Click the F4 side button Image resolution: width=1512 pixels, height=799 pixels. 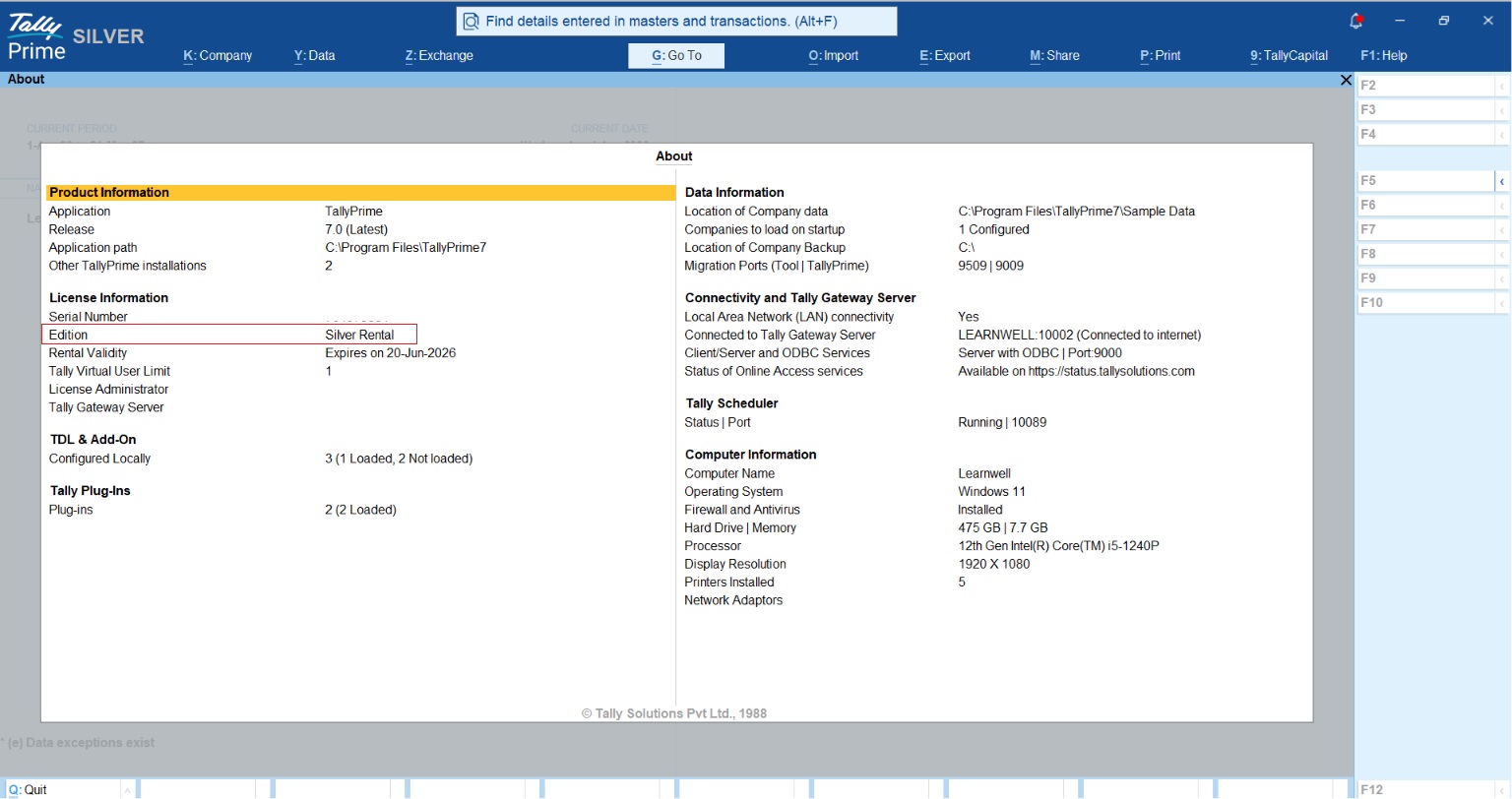point(1425,135)
